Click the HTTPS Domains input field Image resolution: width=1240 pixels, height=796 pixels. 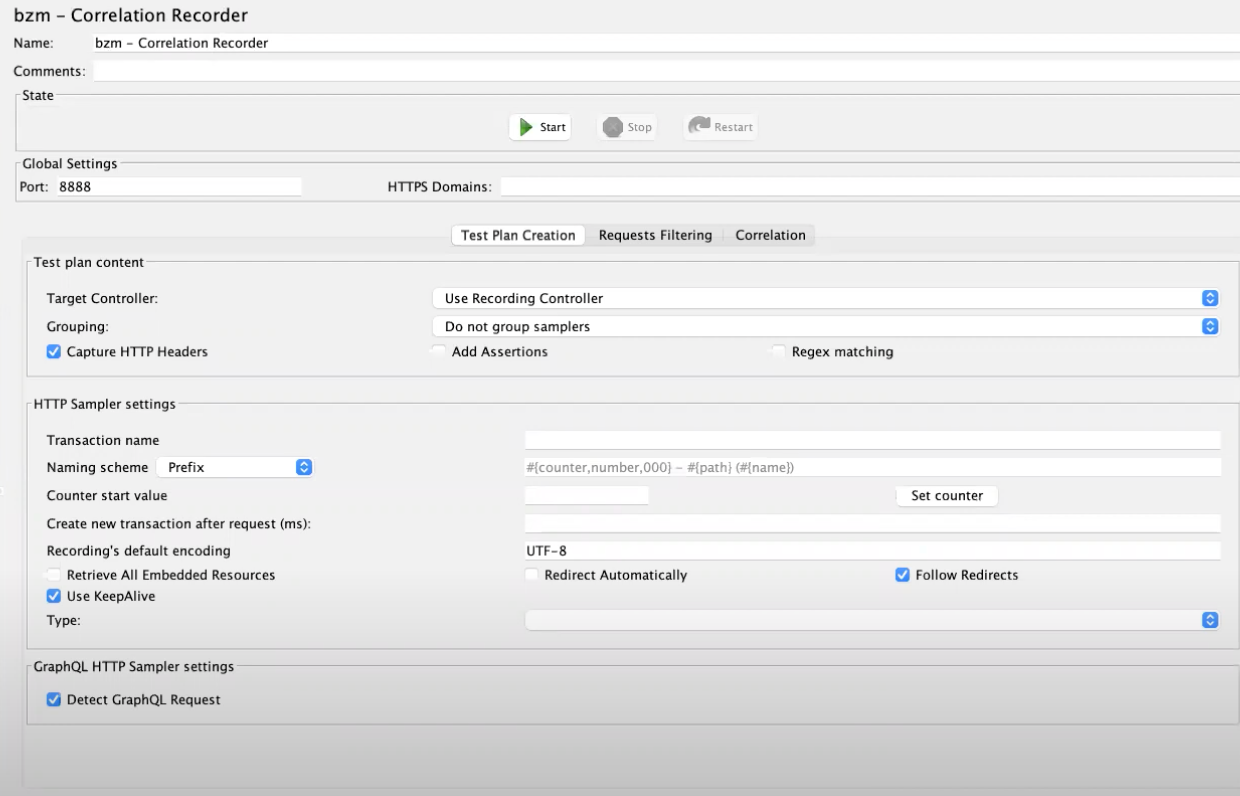click(x=869, y=186)
